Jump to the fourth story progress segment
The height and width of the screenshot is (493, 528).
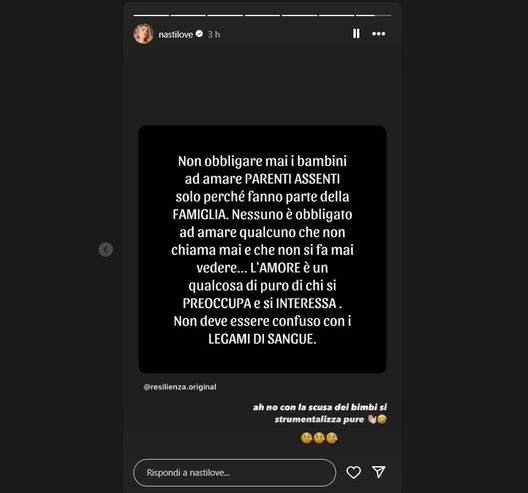click(x=262, y=15)
